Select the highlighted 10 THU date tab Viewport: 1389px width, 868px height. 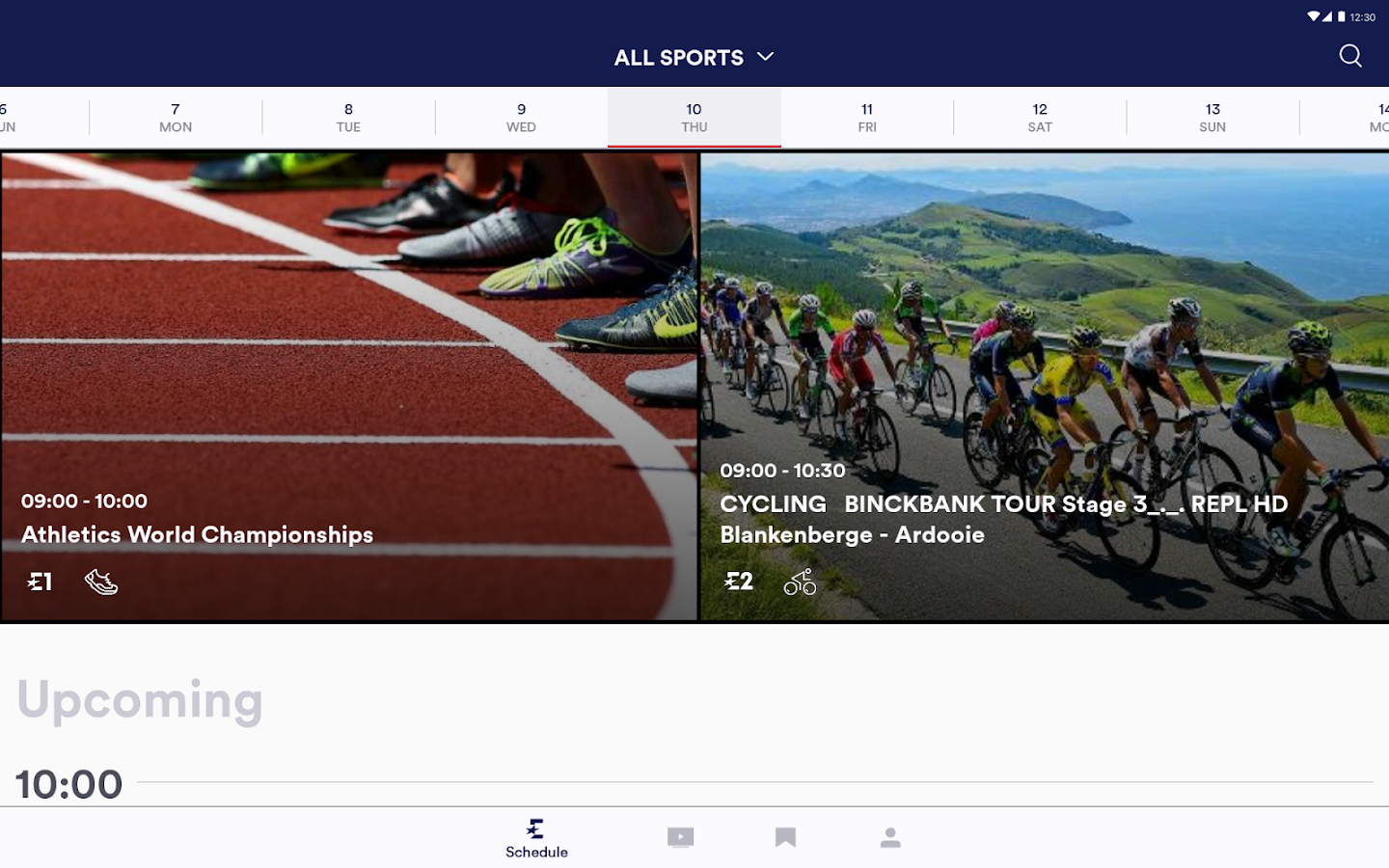(694, 118)
